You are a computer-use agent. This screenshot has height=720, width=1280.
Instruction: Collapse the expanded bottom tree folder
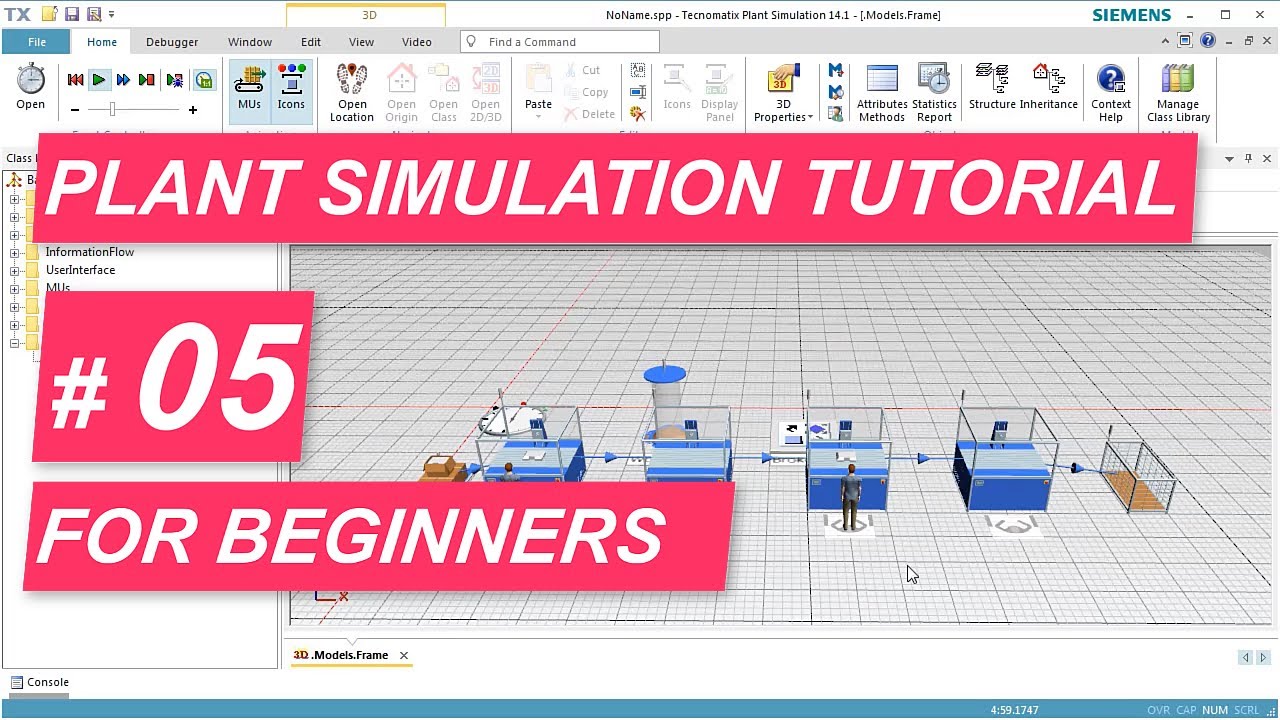tap(15, 343)
